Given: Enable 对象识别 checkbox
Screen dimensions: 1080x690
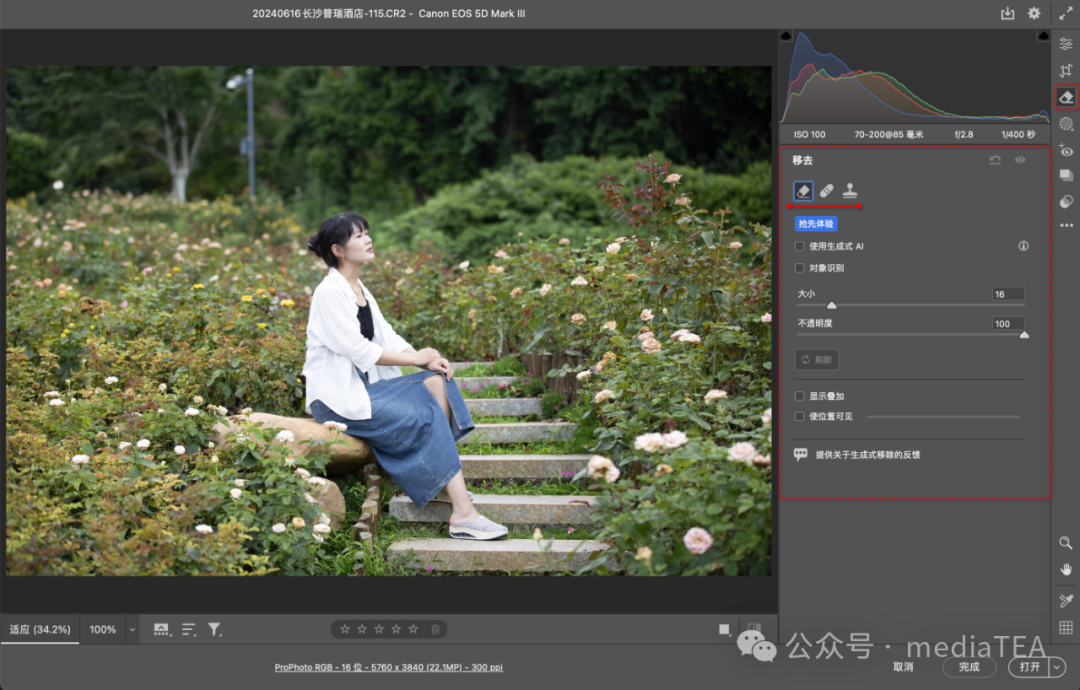Looking at the screenshot, I should point(800,268).
